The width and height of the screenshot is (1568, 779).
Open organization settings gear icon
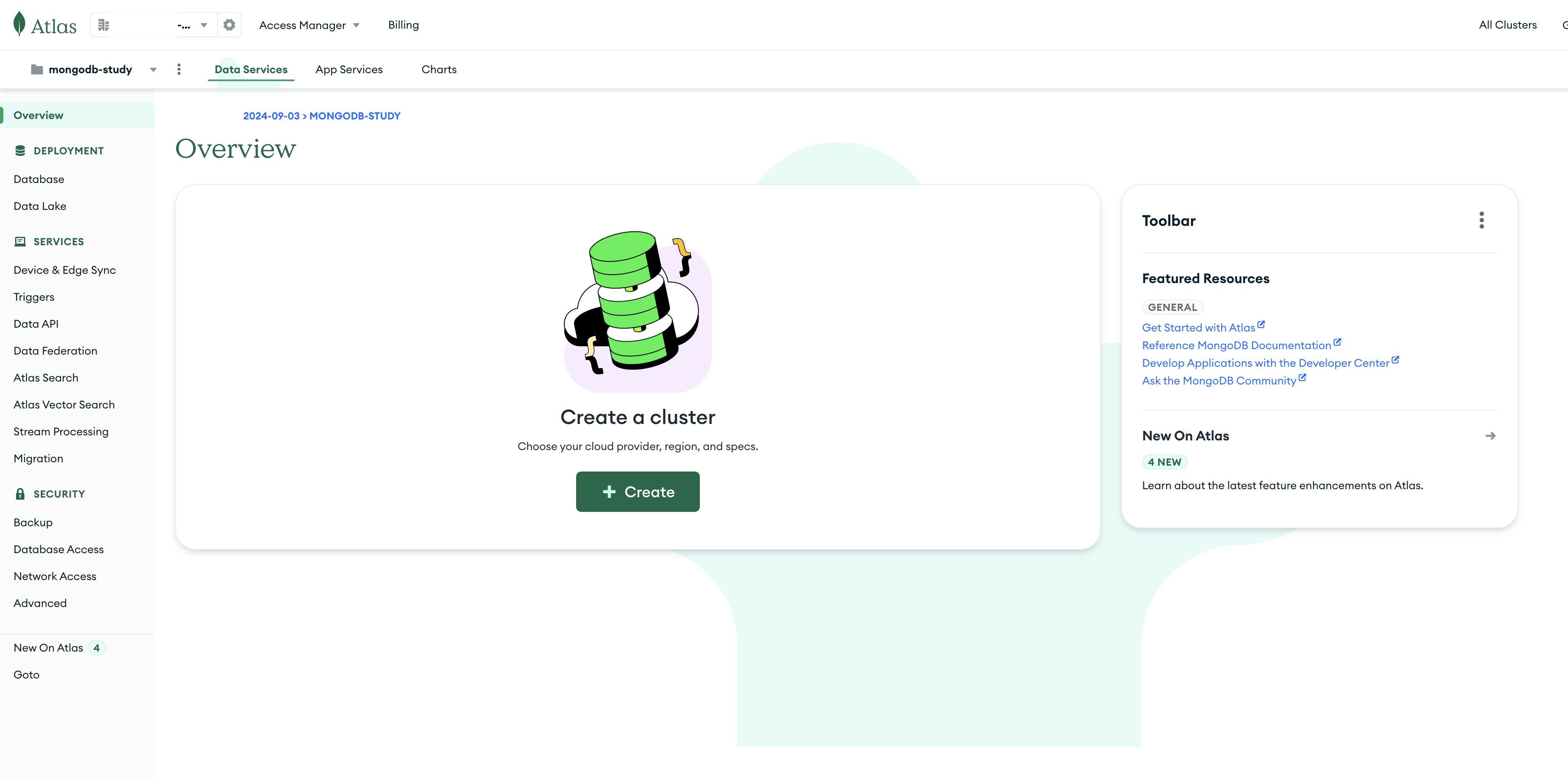(229, 25)
